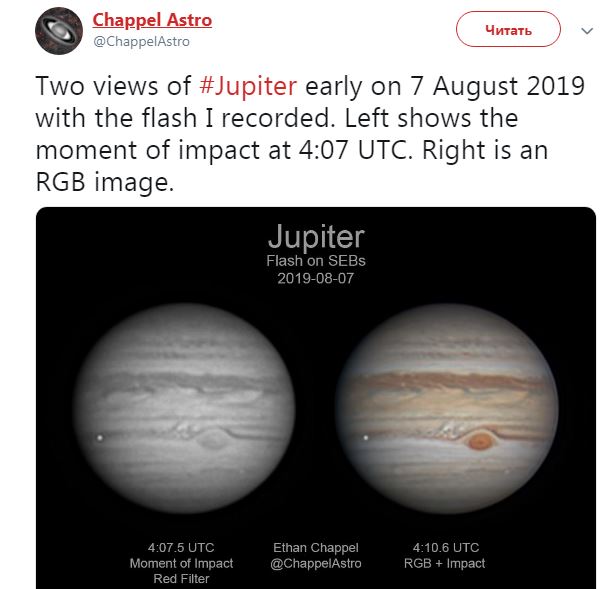Screen dimensions: 610x589
Task: Open the #Jupiter hashtag link
Action: 248,86
